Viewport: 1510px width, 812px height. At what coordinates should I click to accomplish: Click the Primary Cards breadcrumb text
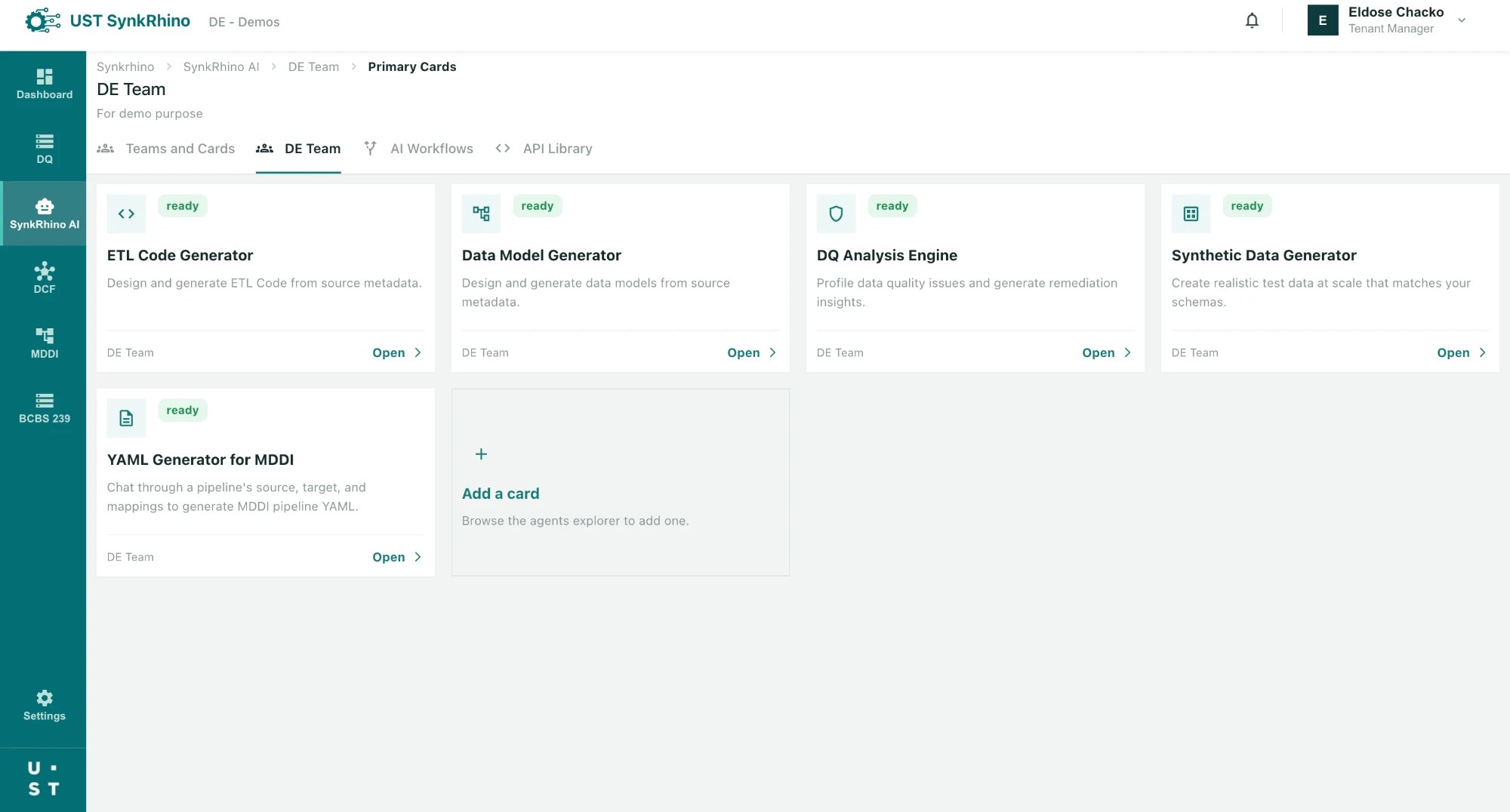(x=412, y=66)
